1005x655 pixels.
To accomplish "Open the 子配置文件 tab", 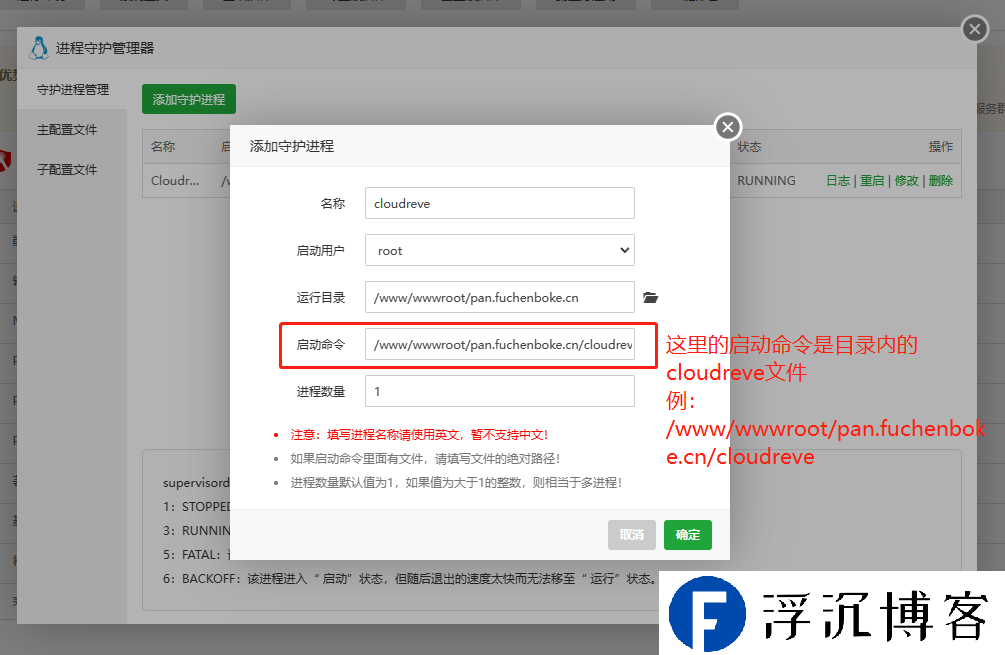I will (67, 169).
